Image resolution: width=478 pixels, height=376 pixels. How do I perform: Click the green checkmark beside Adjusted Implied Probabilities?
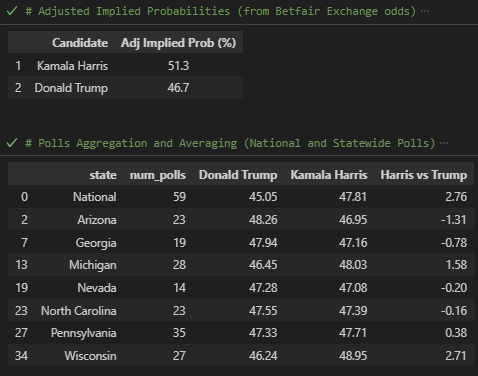click(12, 11)
